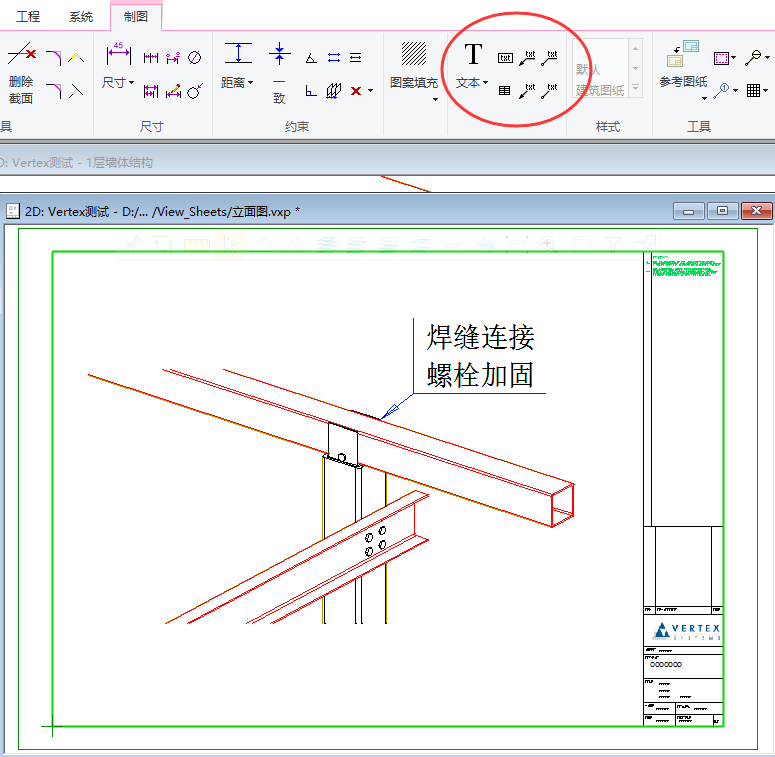Expand the style gallery more arrow
Viewport: 775px width, 757px height.
coord(636,87)
